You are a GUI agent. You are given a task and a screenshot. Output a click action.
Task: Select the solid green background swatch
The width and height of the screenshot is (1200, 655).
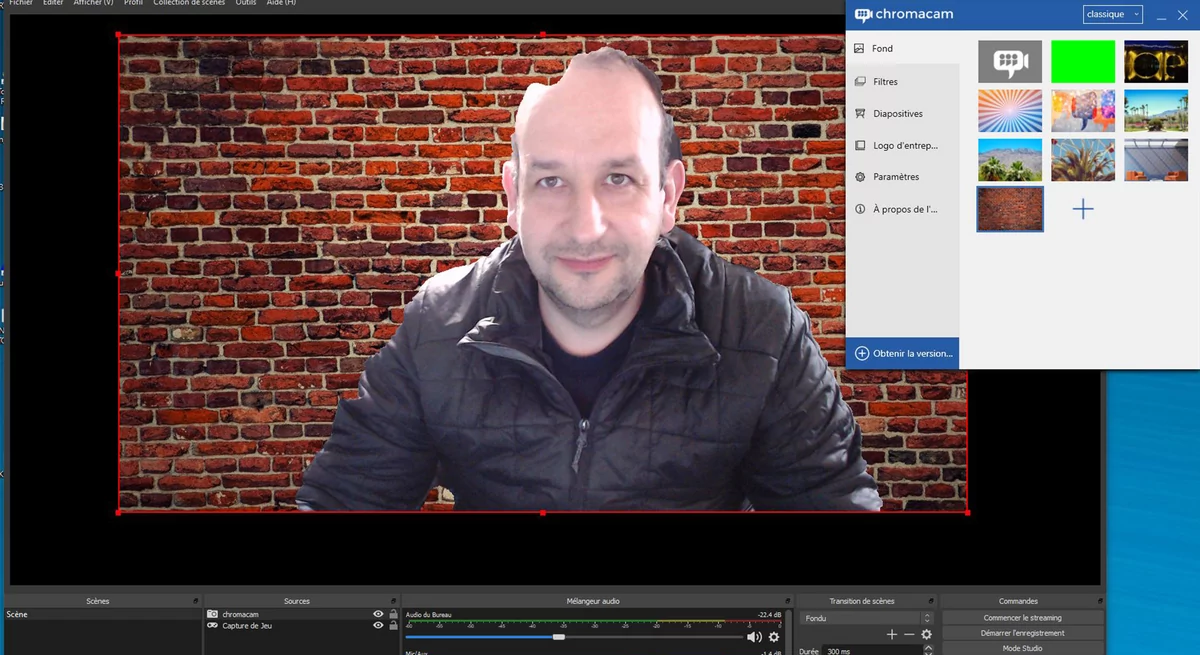pos(1083,62)
